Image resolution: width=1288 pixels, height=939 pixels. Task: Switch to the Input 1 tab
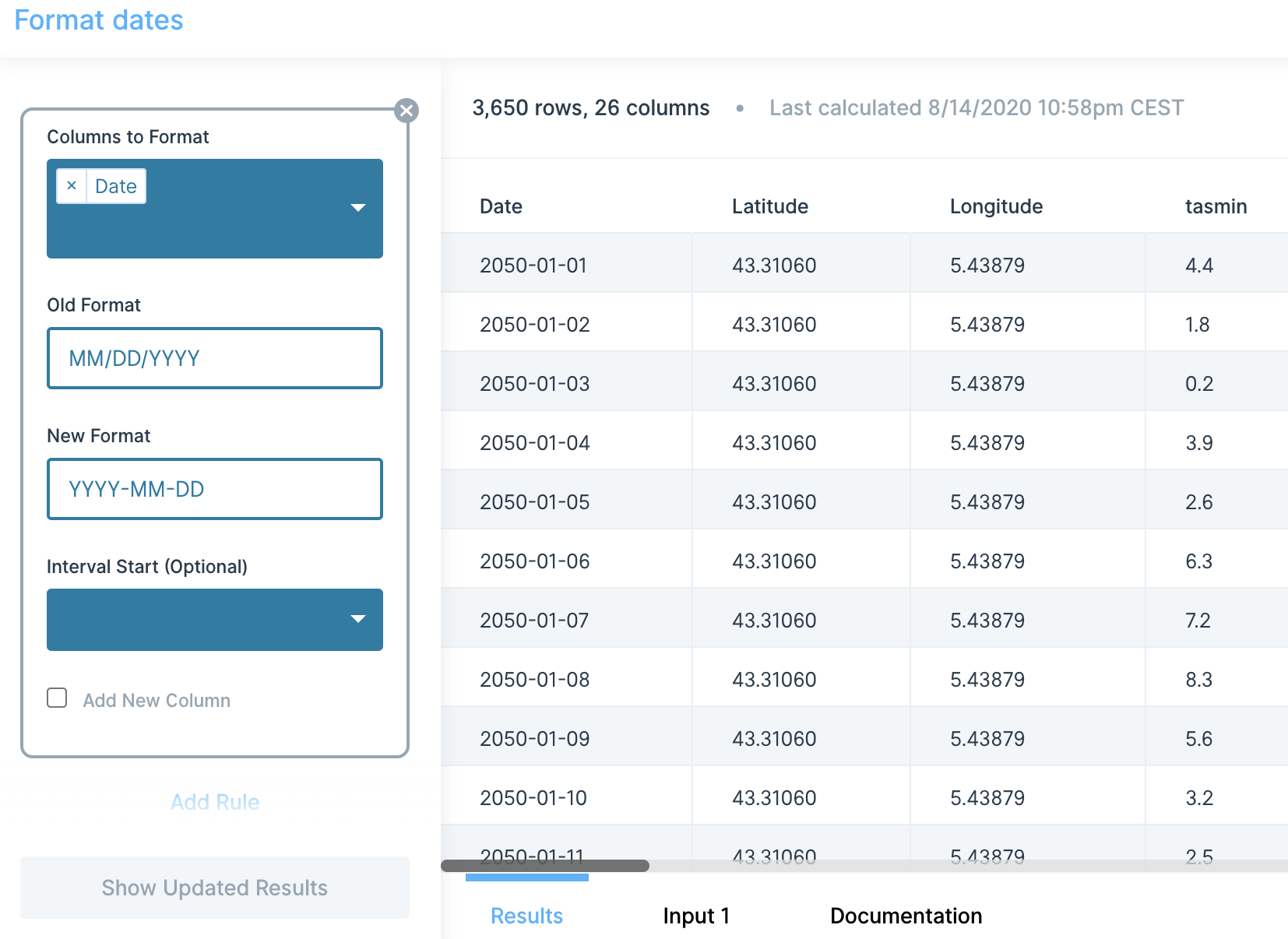(696, 916)
